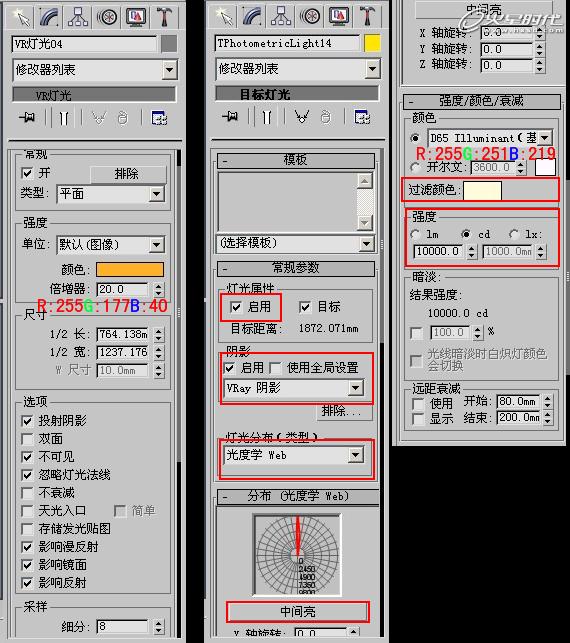Click make unique icon under 目标灯光

[302, 117]
